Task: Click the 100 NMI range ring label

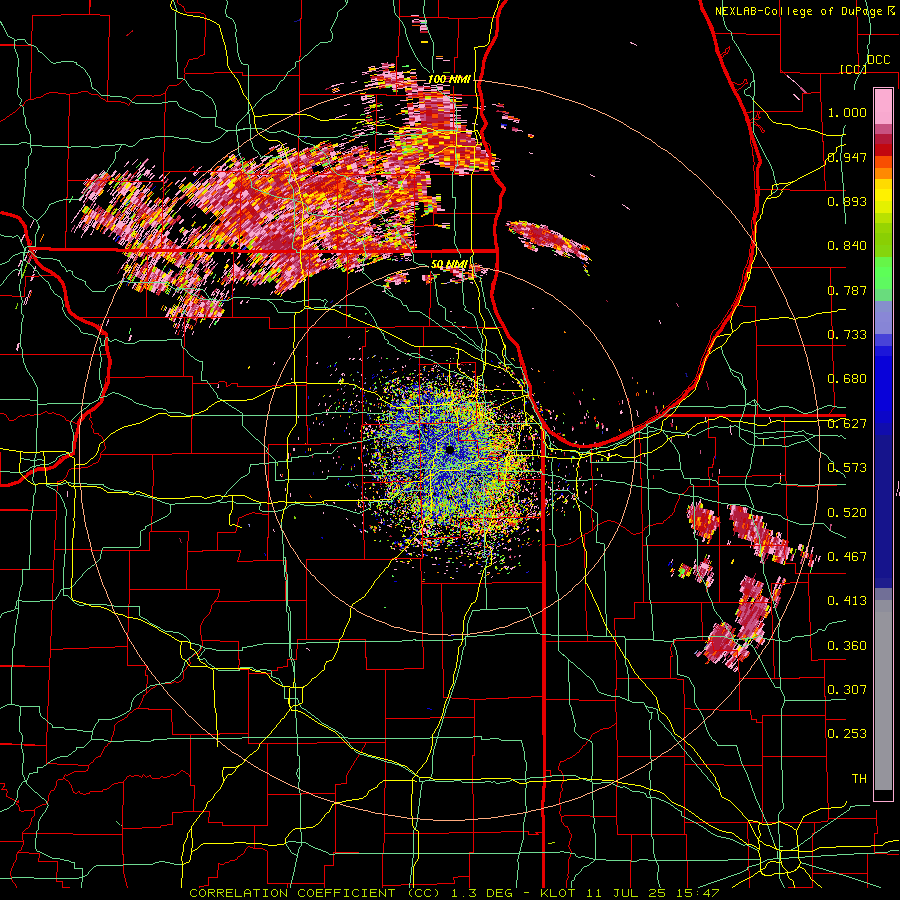Action: (x=449, y=79)
